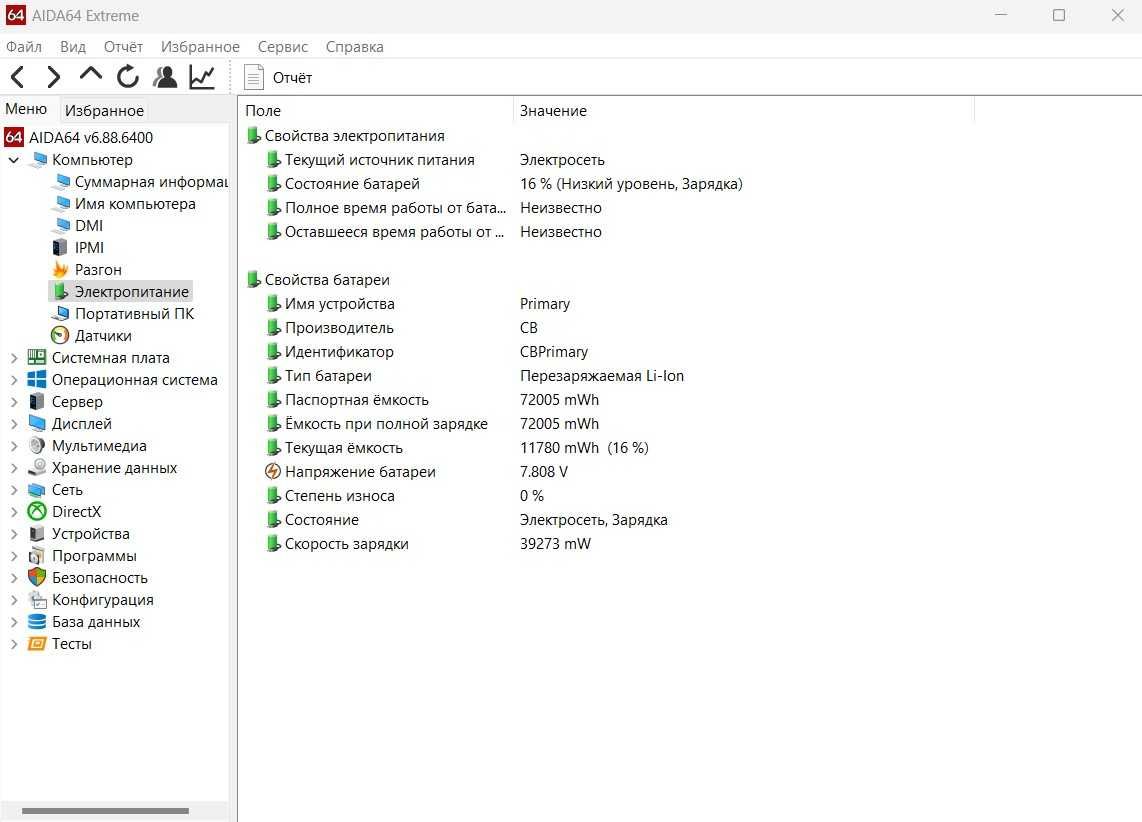The image size is (1142, 822).
Task: Expand the Дисплей tree node
Action: tap(14, 424)
